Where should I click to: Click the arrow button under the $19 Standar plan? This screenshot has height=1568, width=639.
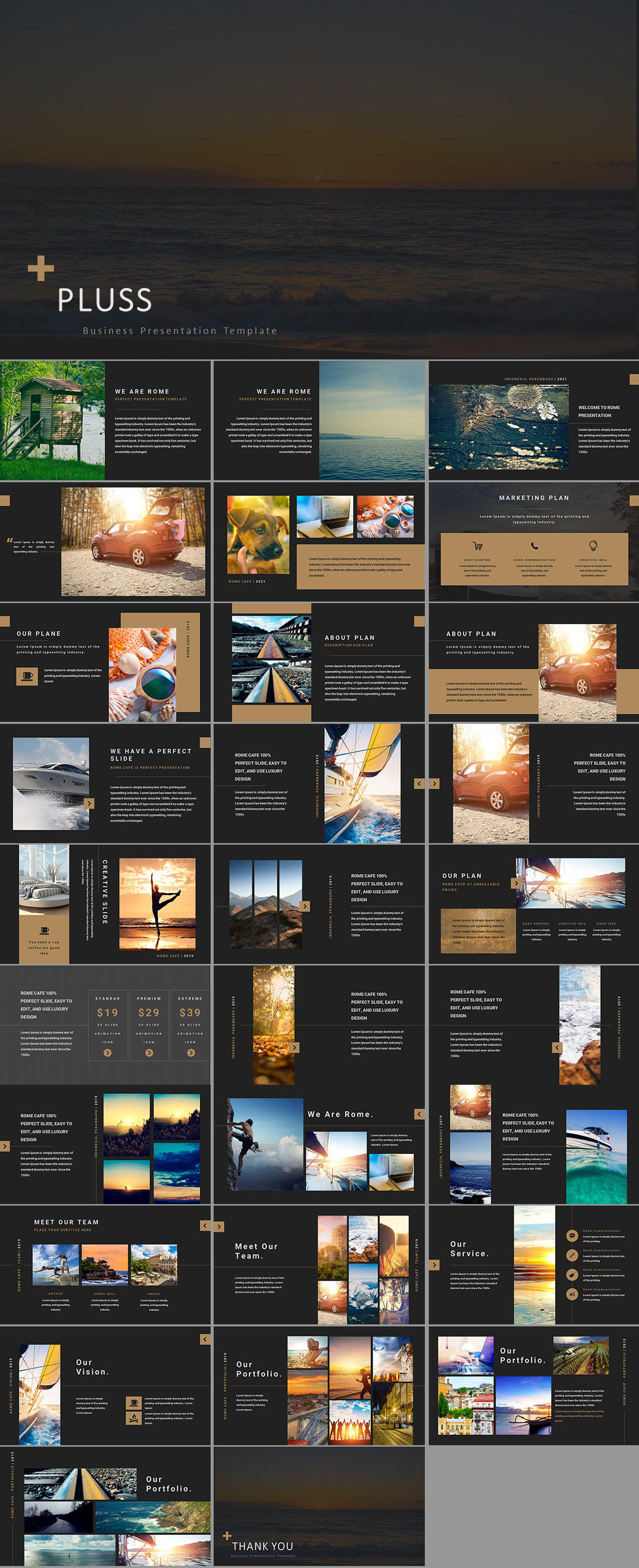[x=108, y=1052]
